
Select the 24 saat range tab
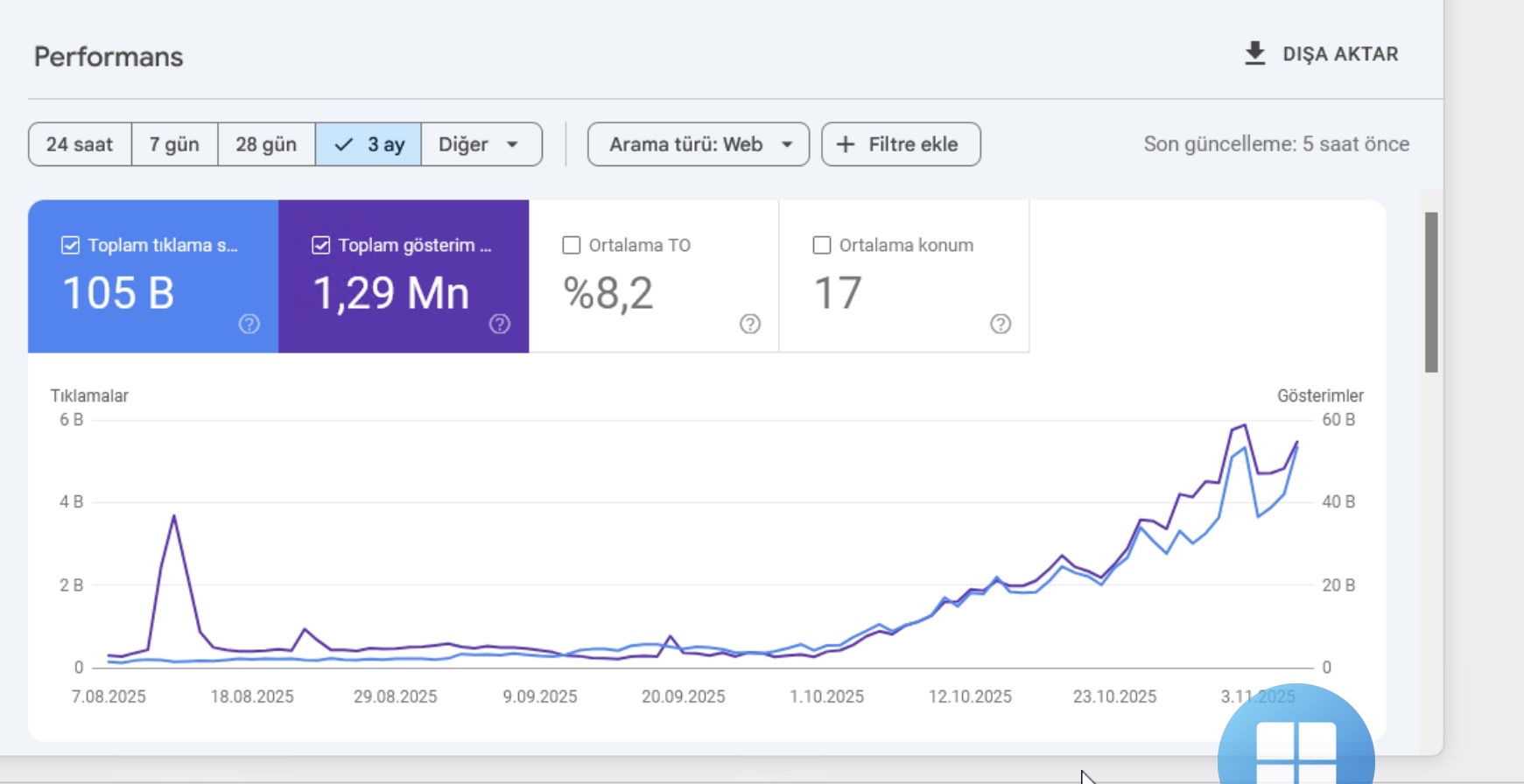coord(80,144)
